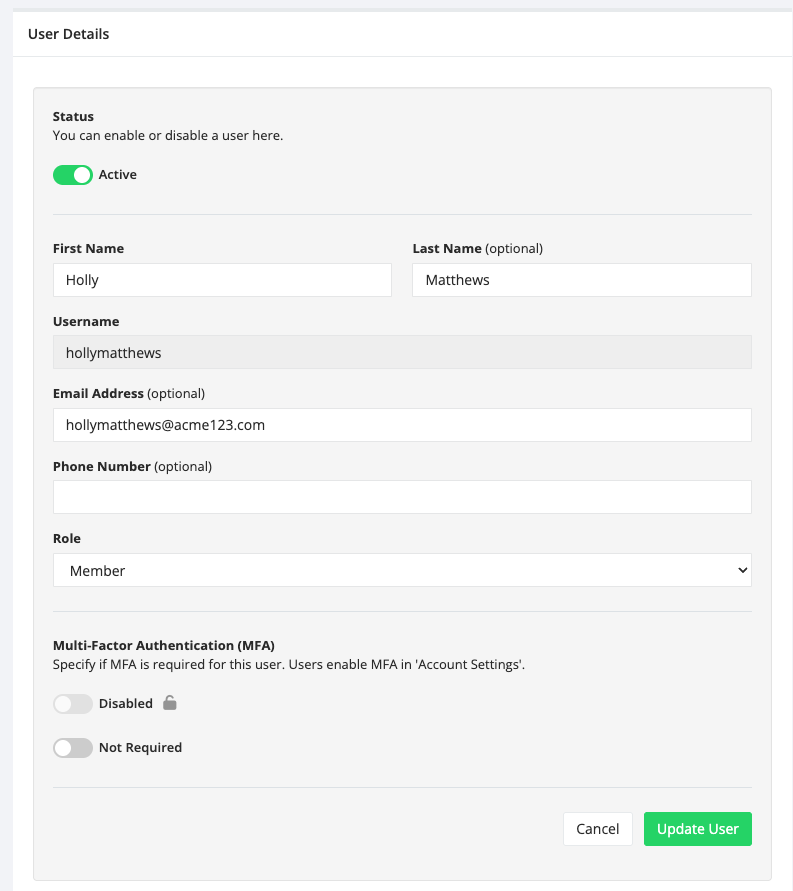Image resolution: width=793 pixels, height=891 pixels.
Task: Click the Email Address (optional) label
Action: pos(129,394)
